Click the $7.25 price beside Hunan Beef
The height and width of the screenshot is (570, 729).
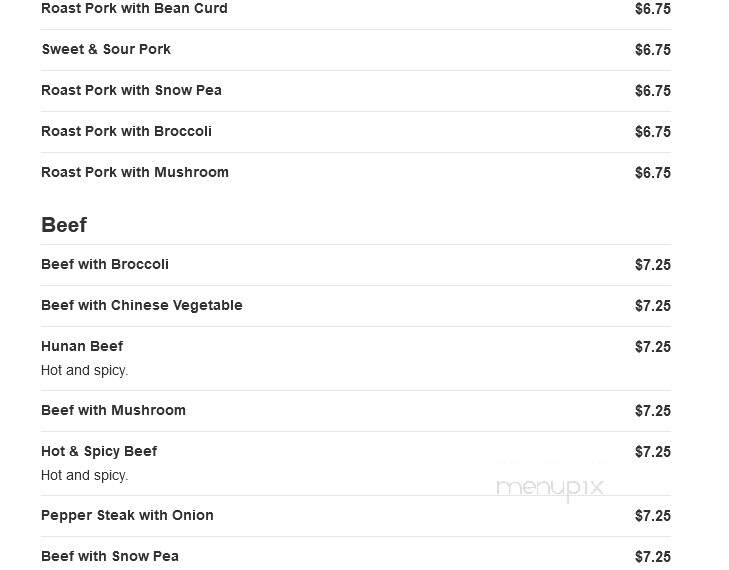[653, 347]
